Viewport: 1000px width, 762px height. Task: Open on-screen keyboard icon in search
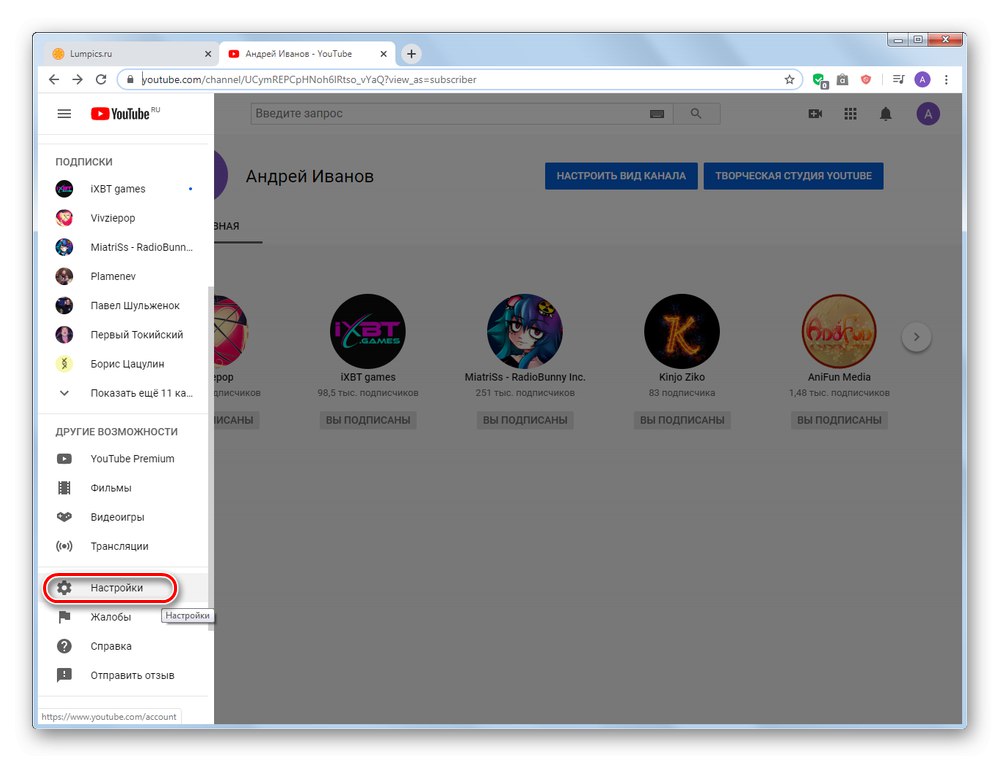(657, 114)
